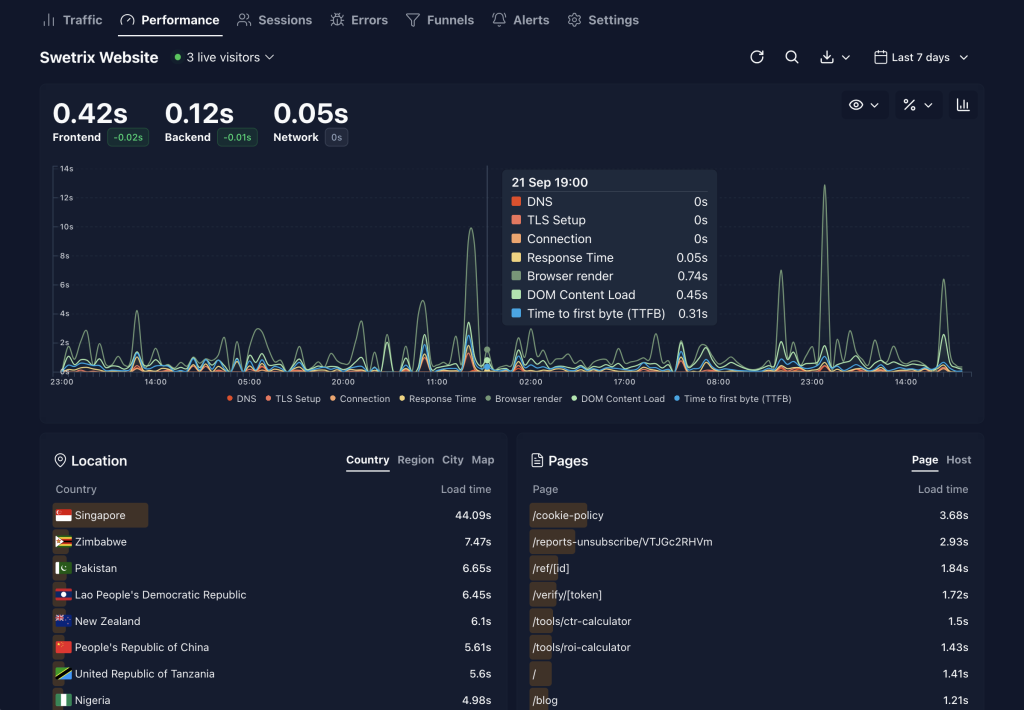Click the download export icon
Image resolution: width=1024 pixels, height=710 pixels.
(x=834, y=58)
